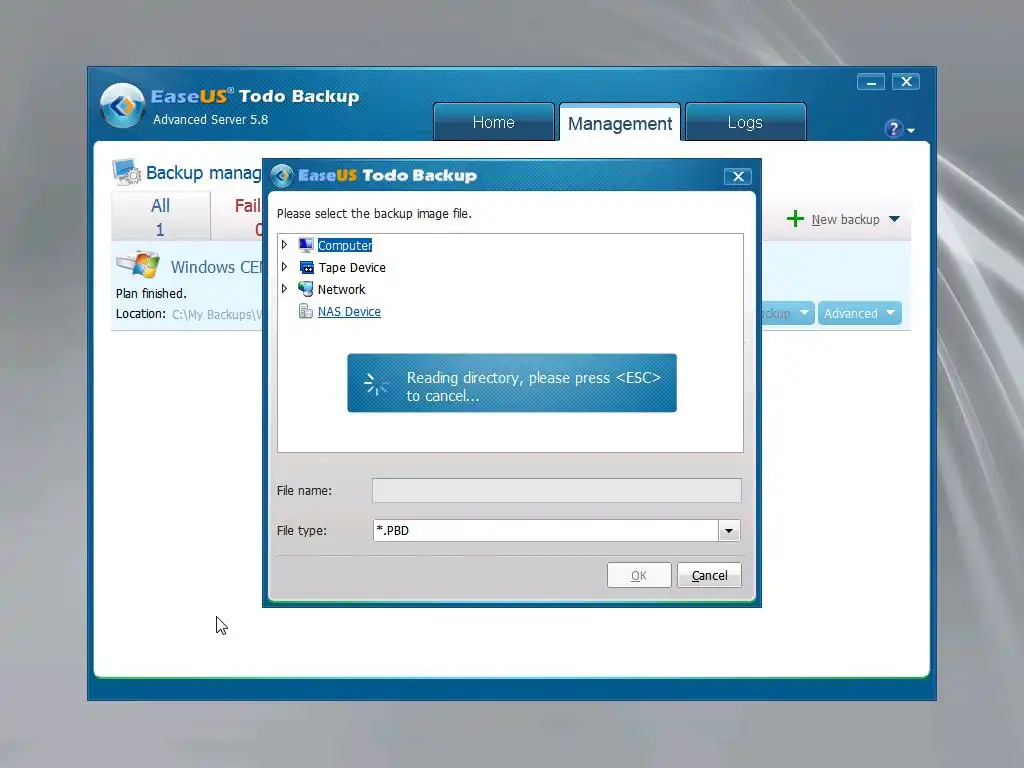
Task: Click the NAS Device server icon
Action: pyautogui.click(x=306, y=312)
